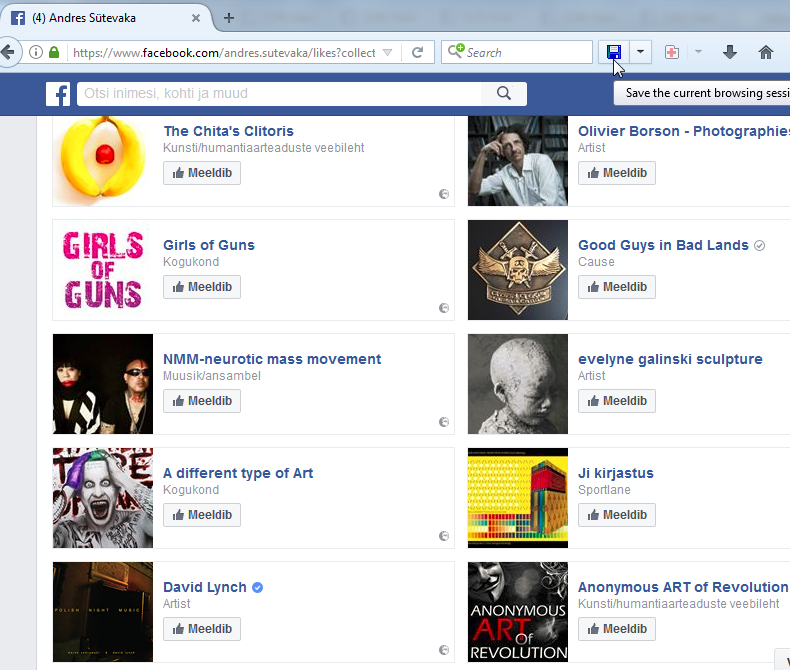790x670 pixels.
Task: Click the Firefox search box
Action: (516, 52)
